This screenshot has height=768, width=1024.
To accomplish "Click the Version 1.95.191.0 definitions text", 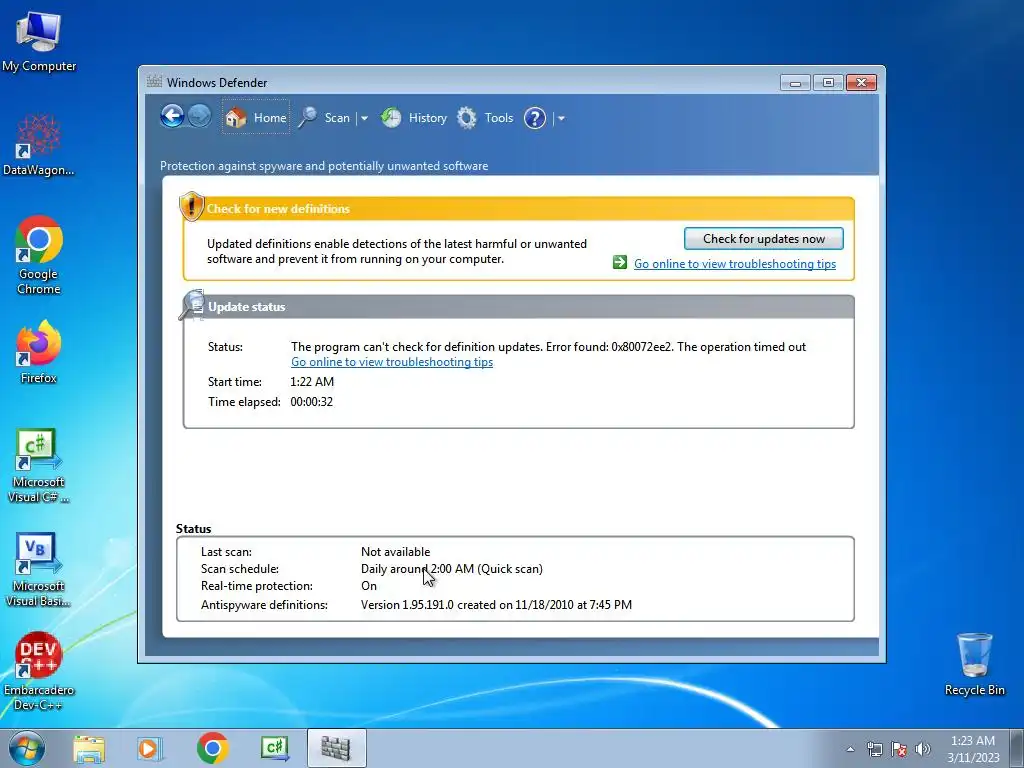I will point(496,605).
